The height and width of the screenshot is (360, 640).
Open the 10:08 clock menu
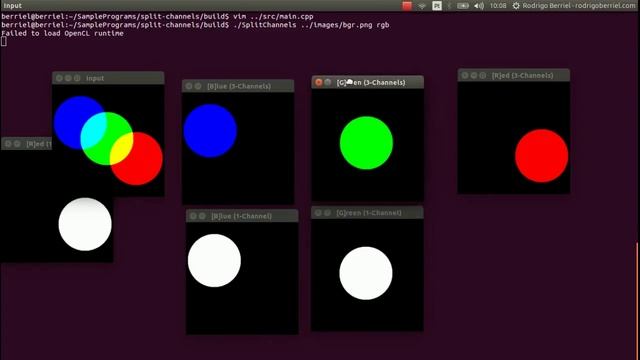pos(498,6)
